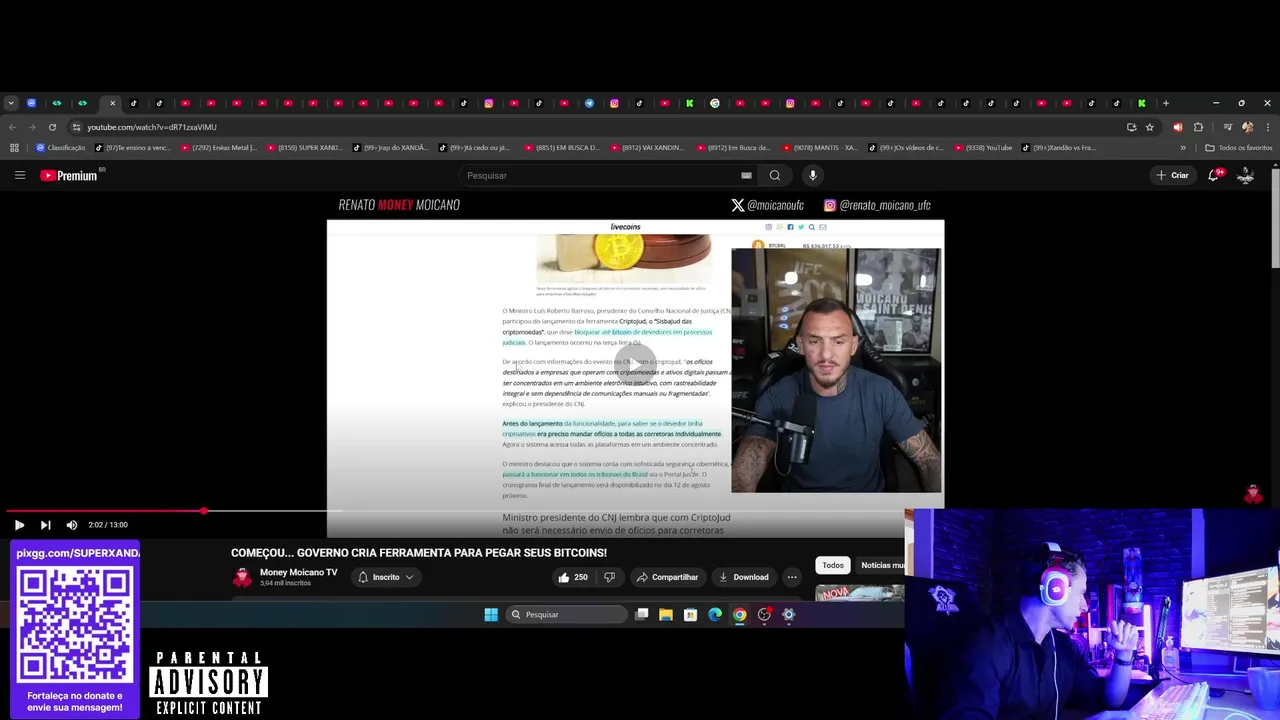Mute the video volume speaker icon

[x=72, y=525]
